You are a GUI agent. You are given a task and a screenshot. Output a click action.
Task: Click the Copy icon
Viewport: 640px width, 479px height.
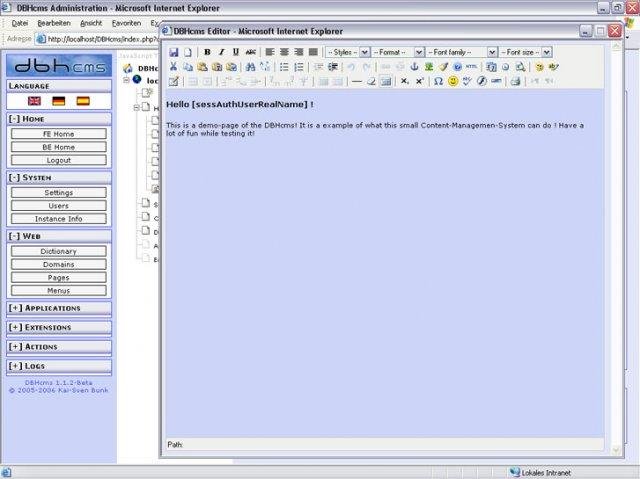pos(188,67)
